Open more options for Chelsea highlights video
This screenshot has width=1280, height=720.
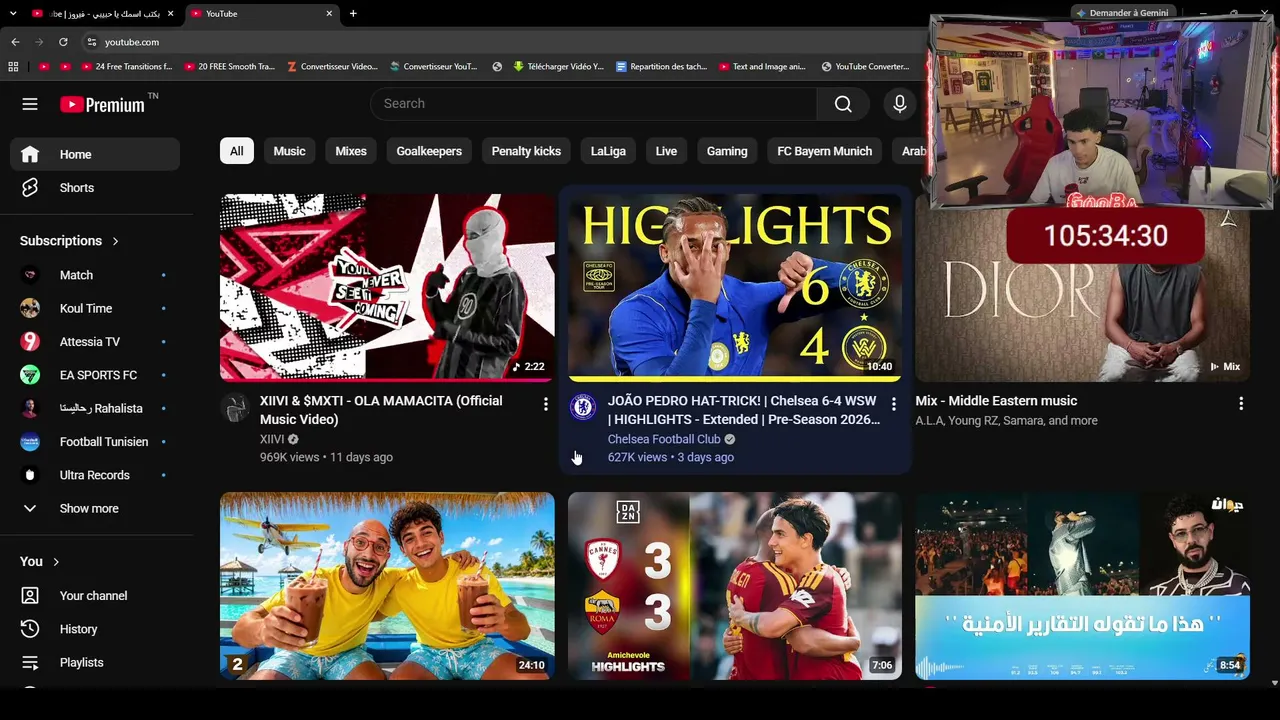[x=893, y=403]
